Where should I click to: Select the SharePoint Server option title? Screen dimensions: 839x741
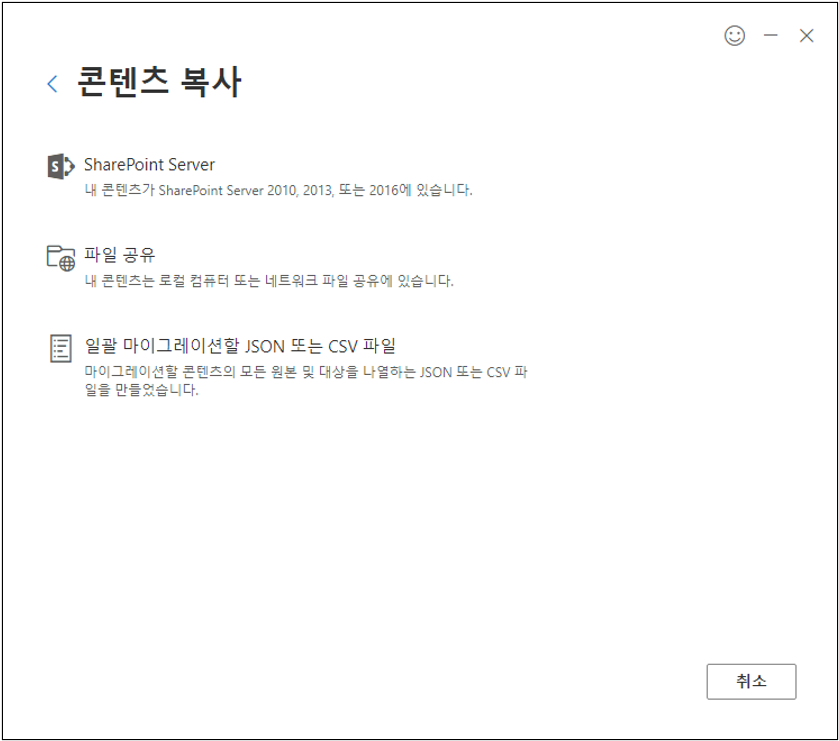pyautogui.click(x=149, y=165)
